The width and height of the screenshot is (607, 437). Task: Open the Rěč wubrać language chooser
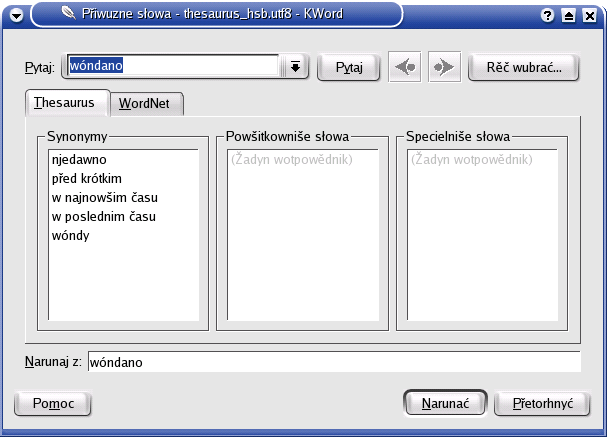(523, 68)
